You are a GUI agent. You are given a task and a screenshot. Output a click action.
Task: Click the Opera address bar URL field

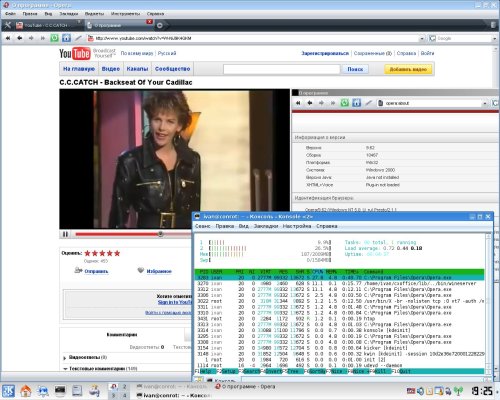[x=253, y=39]
